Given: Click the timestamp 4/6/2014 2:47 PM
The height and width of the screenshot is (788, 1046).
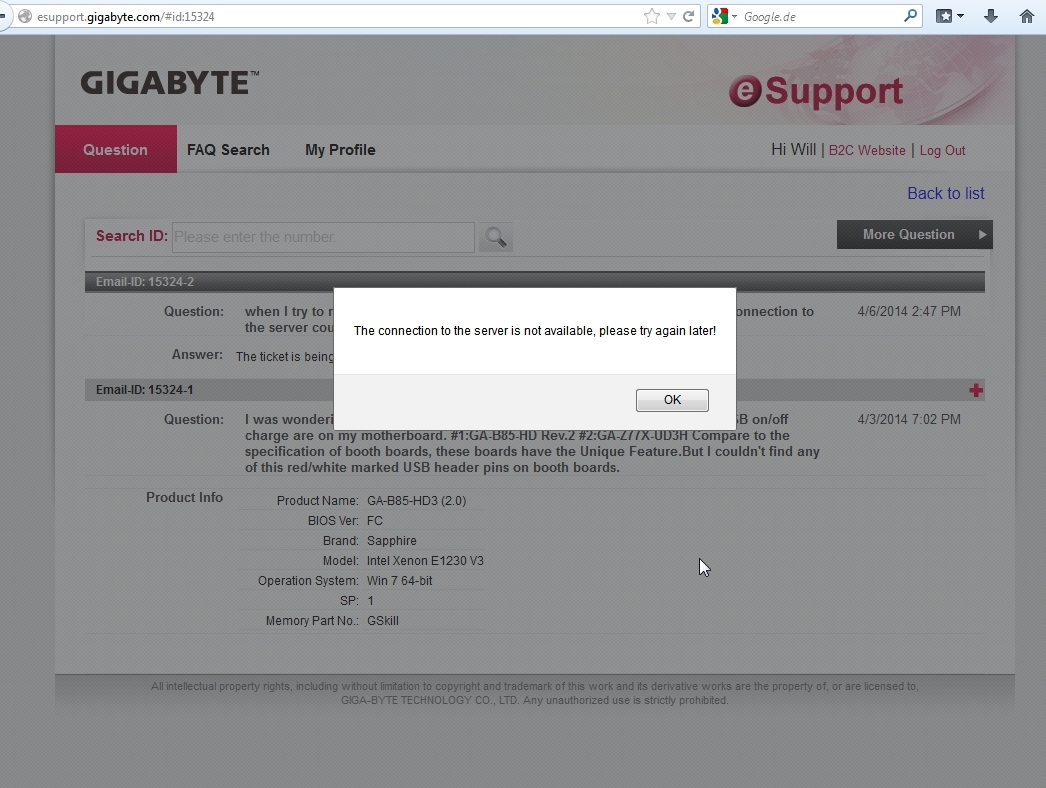Looking at the screenshot, I should [x=909, y=312].
